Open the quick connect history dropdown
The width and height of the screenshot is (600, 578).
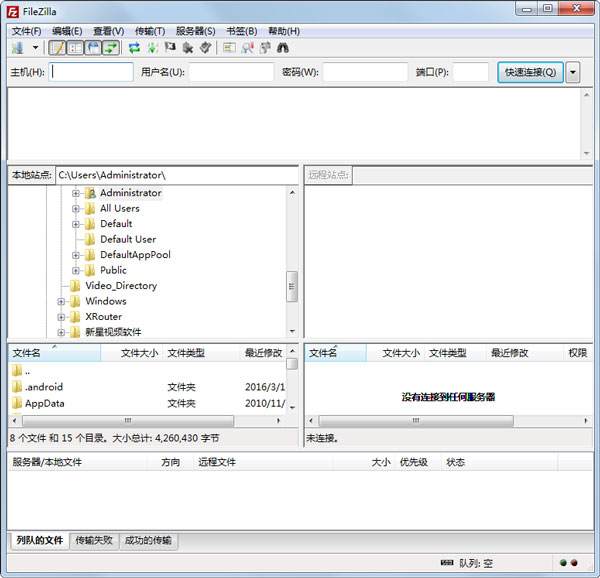572,72
